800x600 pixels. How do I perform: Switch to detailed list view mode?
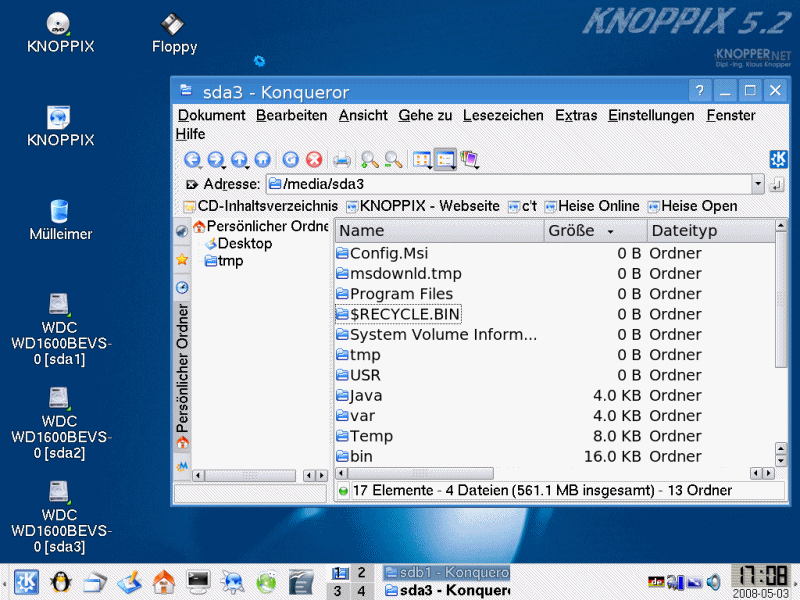coord(446,159)
